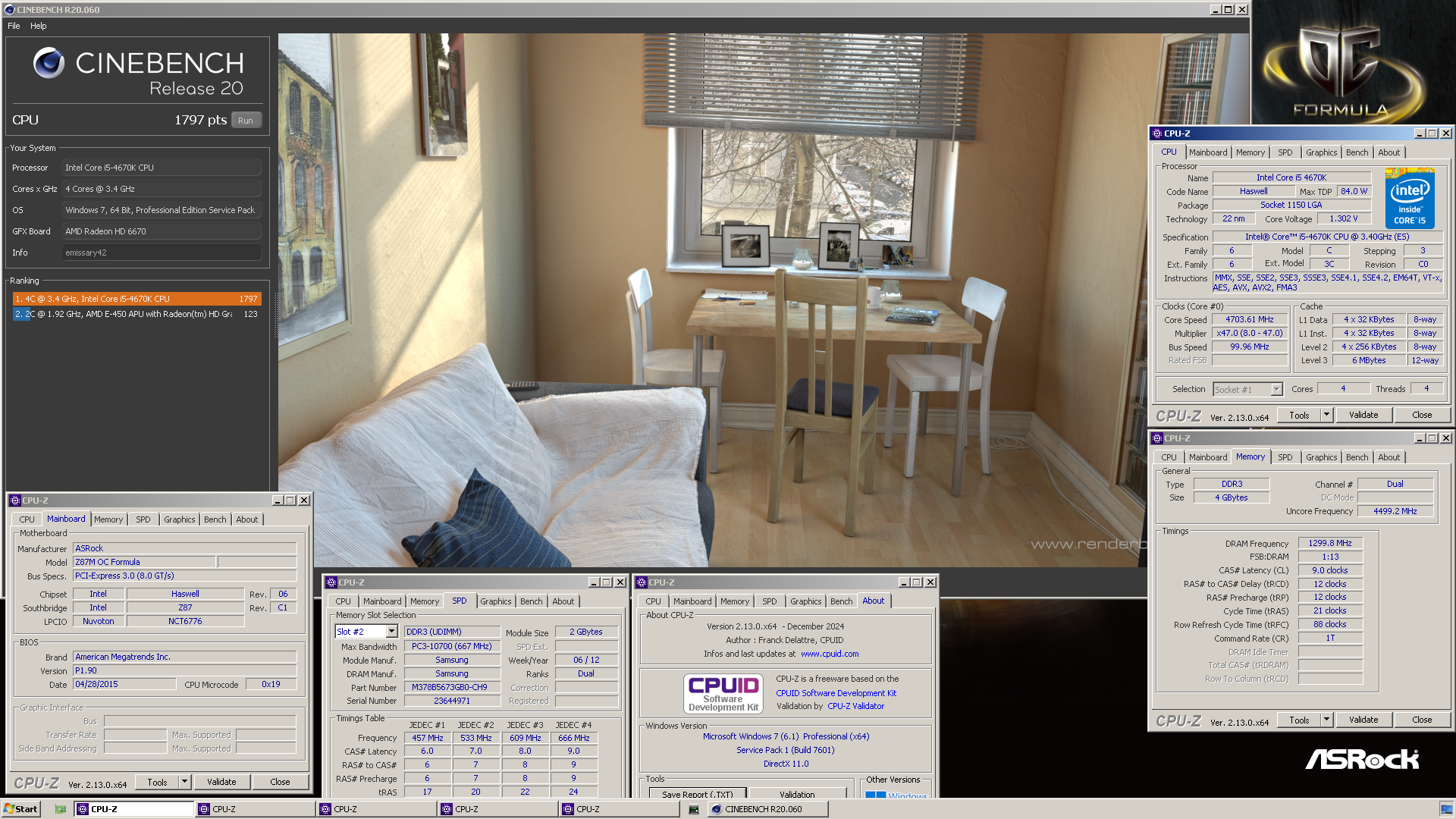Click the Validation button in About window
Image resolution: width=1456 pixels, height=819 pixels.
[x=797, y=793]
